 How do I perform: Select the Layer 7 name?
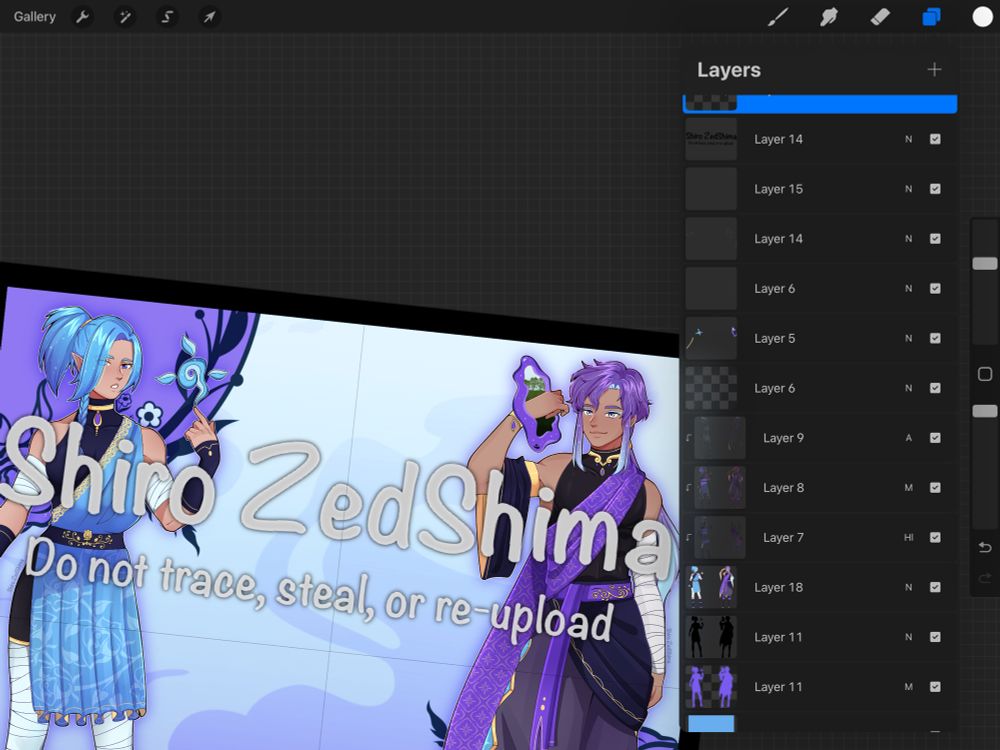[x=783, y=537]
